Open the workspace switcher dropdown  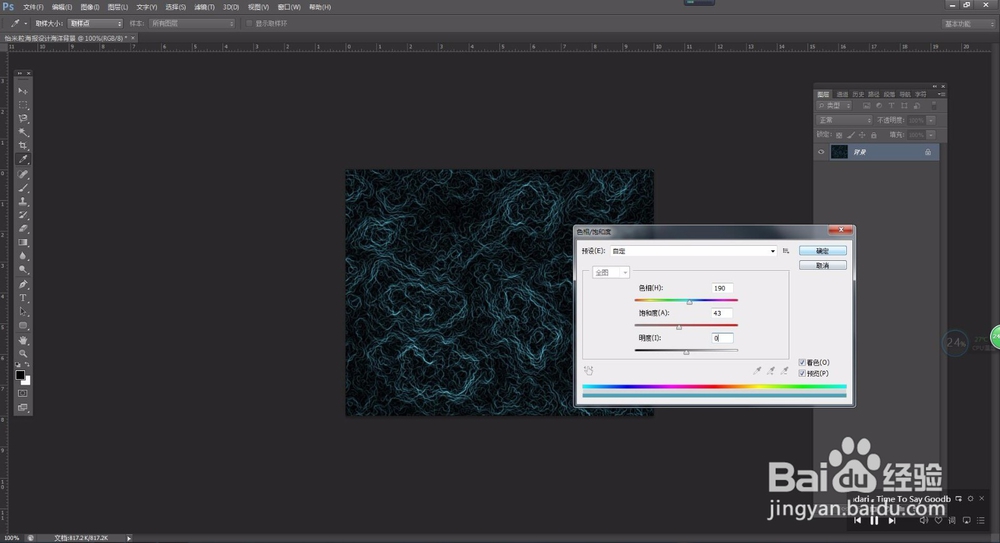pyautogui.click(x=968, y=24)
